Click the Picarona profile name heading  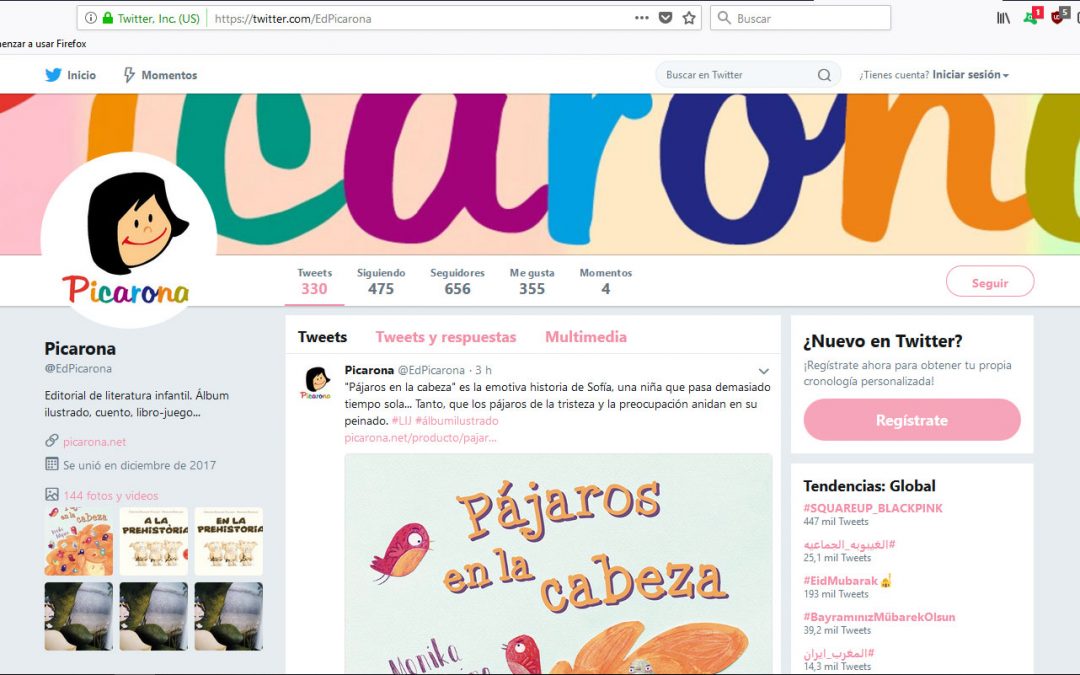80,349
